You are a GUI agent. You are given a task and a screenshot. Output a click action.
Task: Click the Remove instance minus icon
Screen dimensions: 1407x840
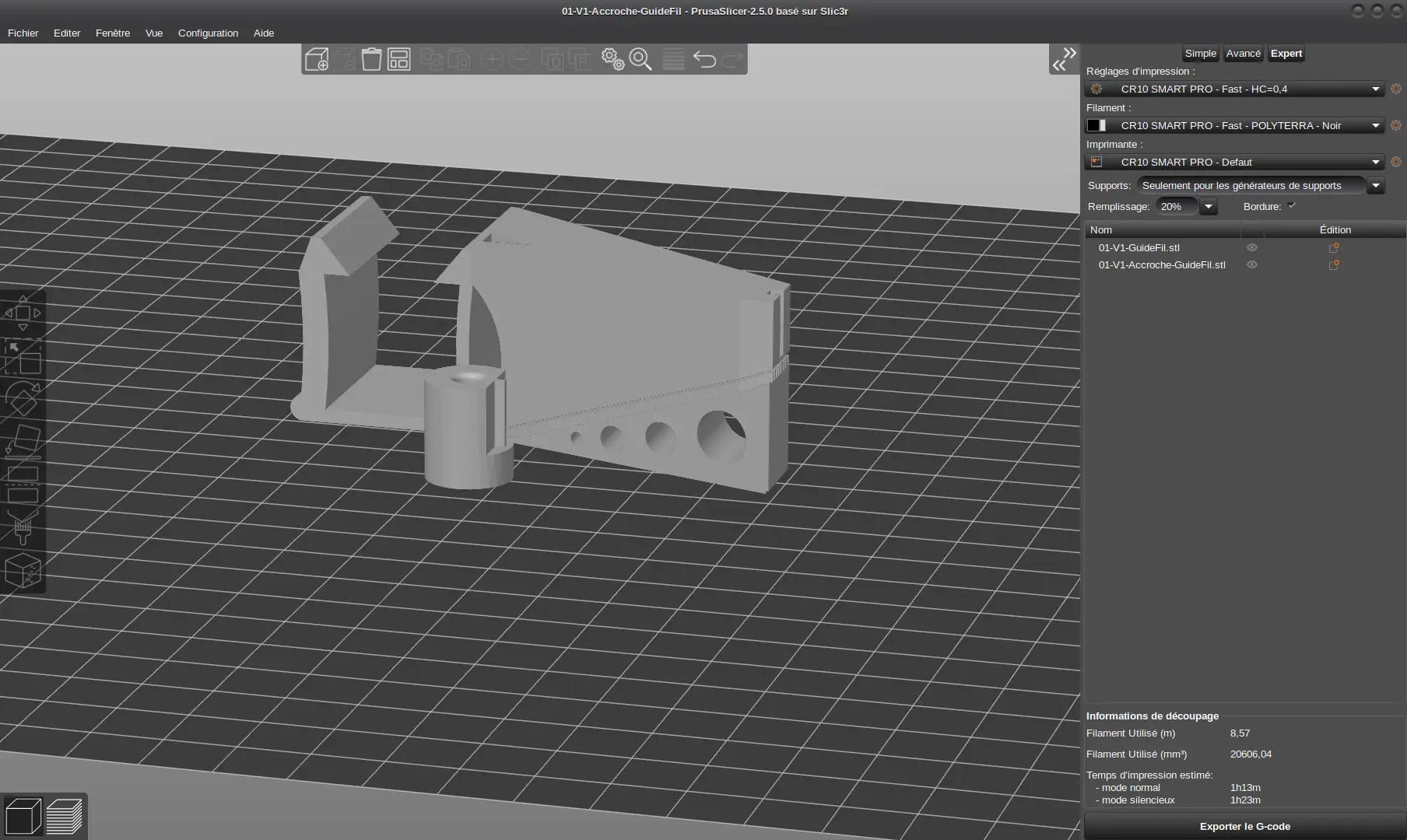(520, 59)
